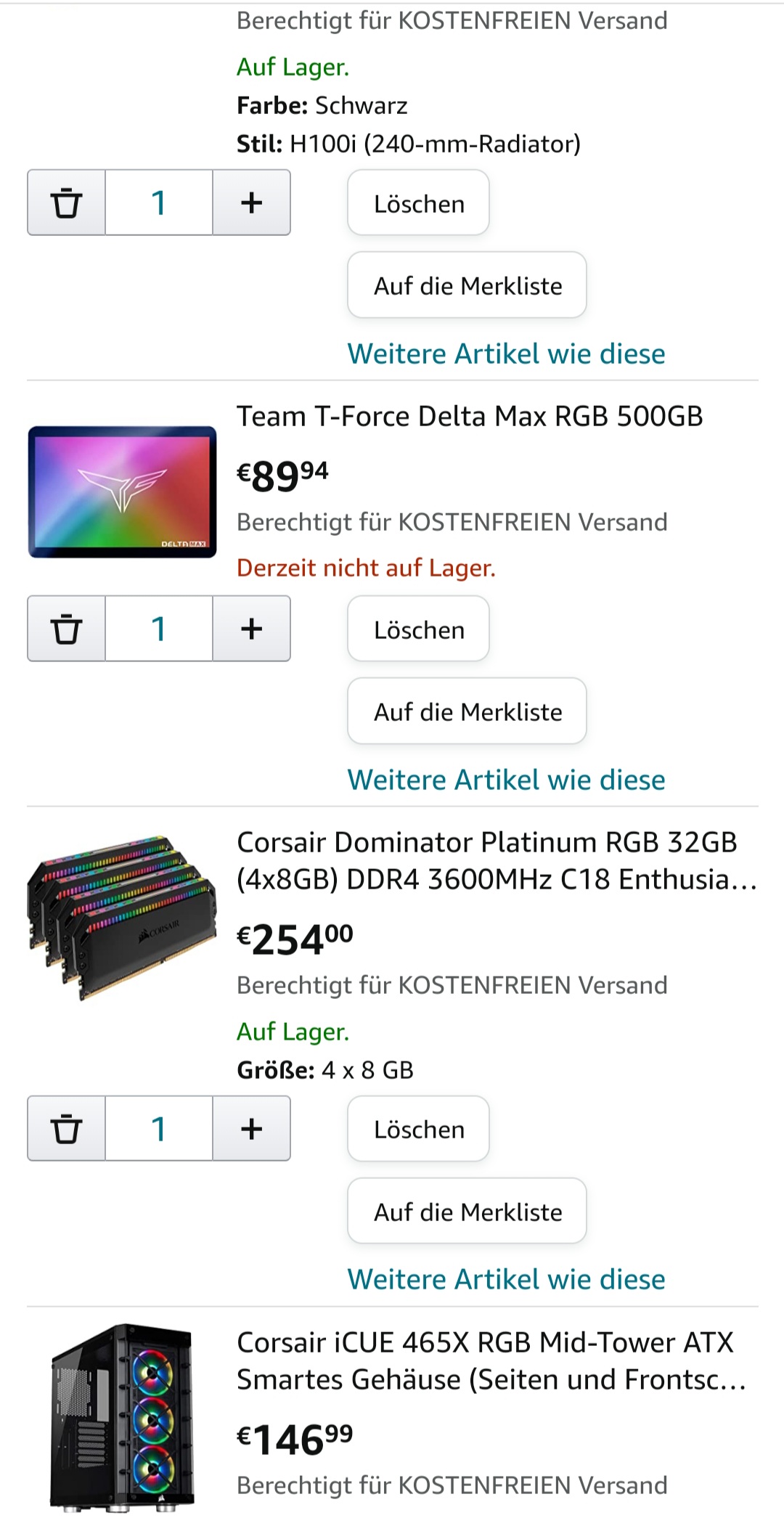The image size is (784, 1518).
Task: Click trash icon for H100i cooler
Action: [66, 203]
